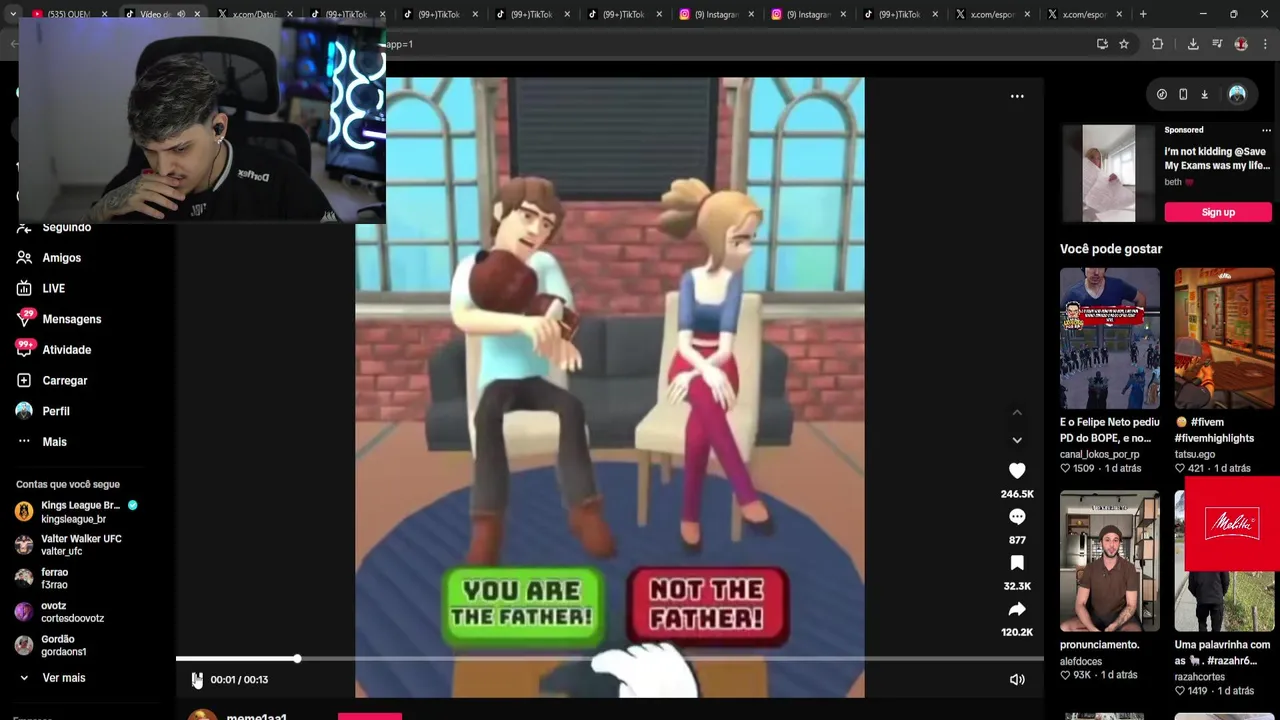
Task: Open the Chrome three-dot menu
Action: pyautogui.click(x=1266, y=44)
